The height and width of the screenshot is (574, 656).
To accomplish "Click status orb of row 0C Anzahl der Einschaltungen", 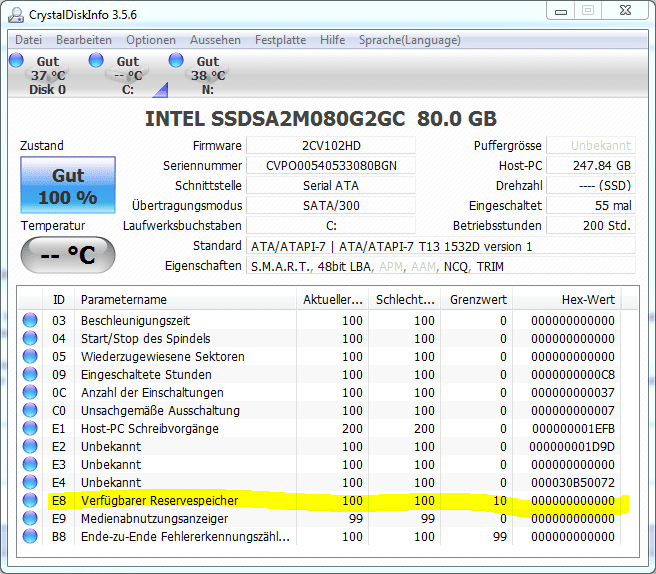I will [x=30, y=392].
